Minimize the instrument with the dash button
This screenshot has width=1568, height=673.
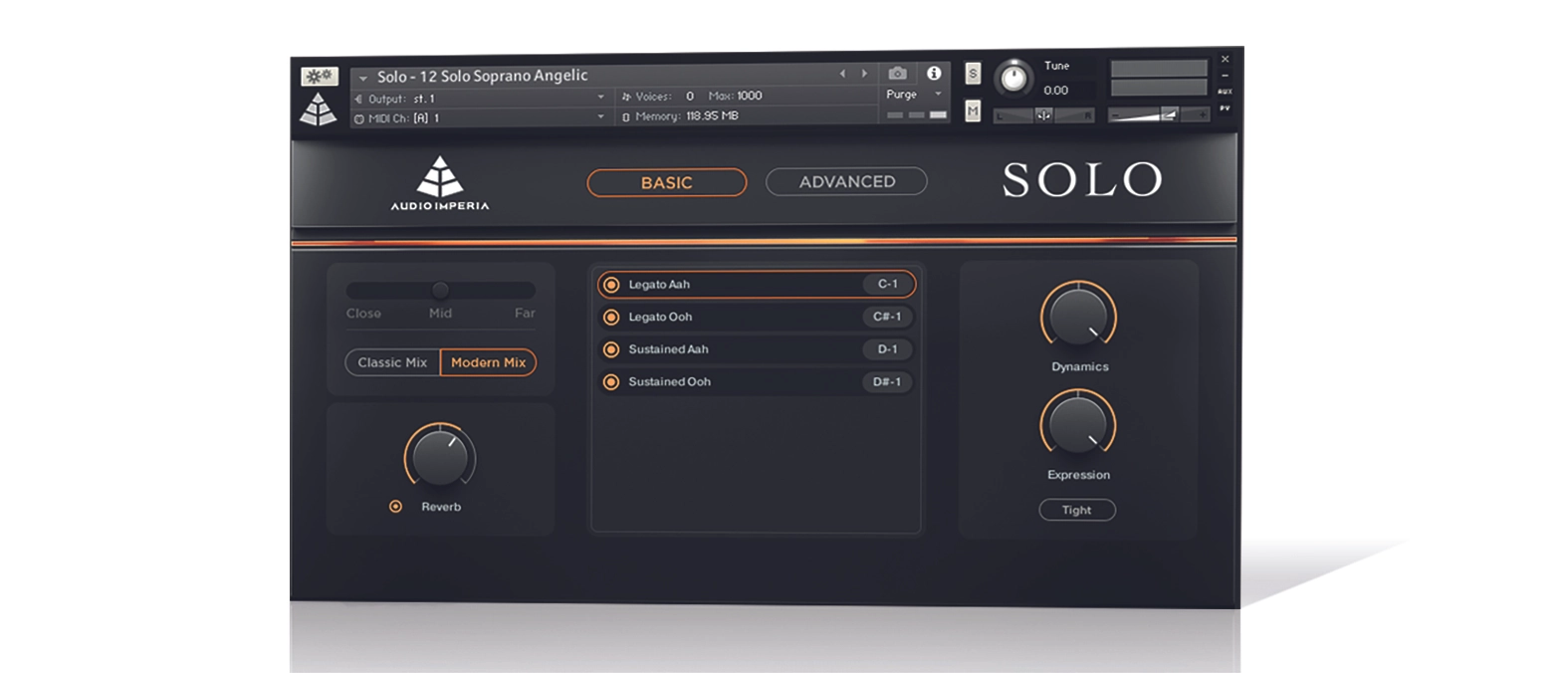click(1225, 76)
